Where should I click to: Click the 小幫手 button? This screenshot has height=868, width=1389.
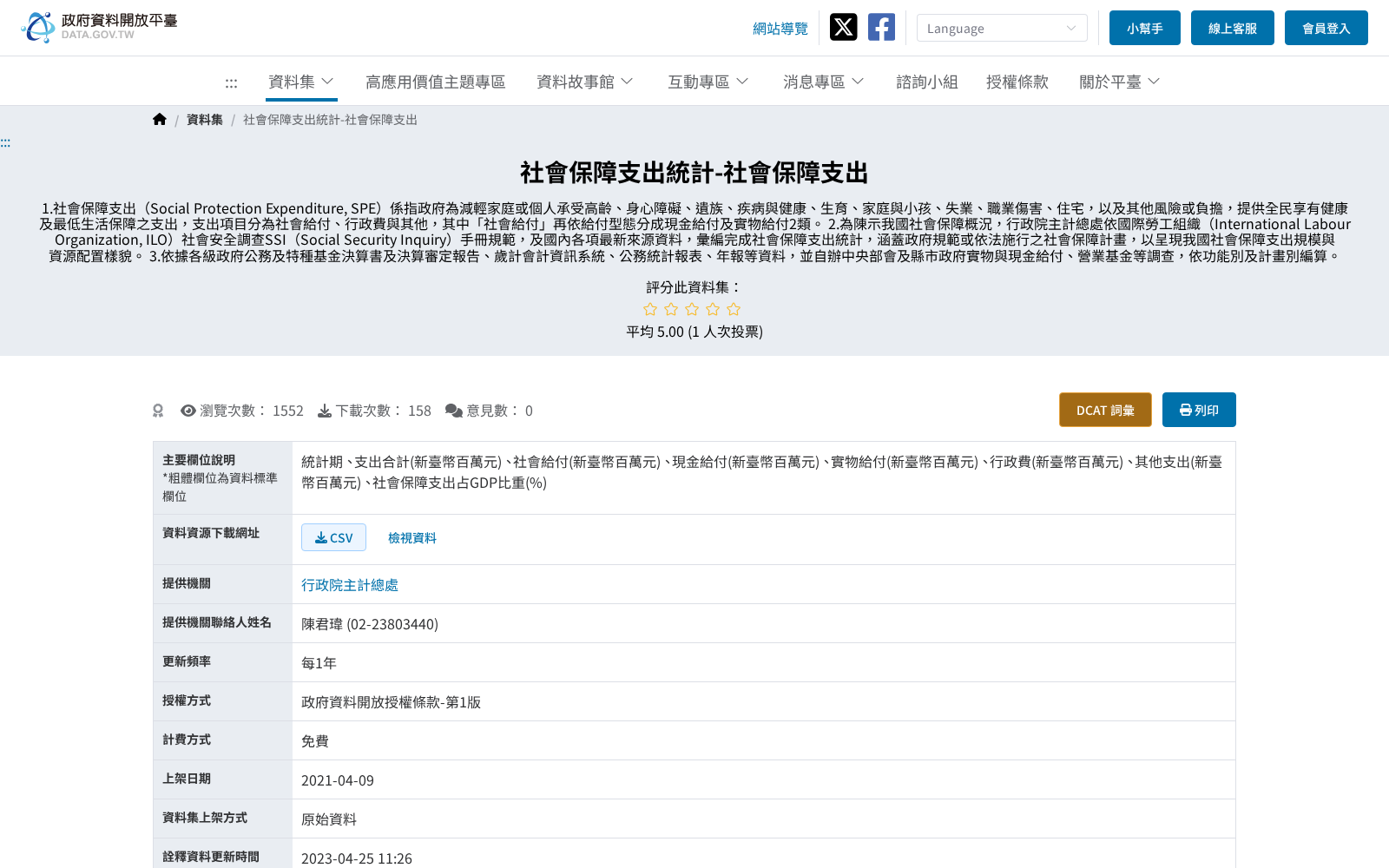(x=1145, y=28)
